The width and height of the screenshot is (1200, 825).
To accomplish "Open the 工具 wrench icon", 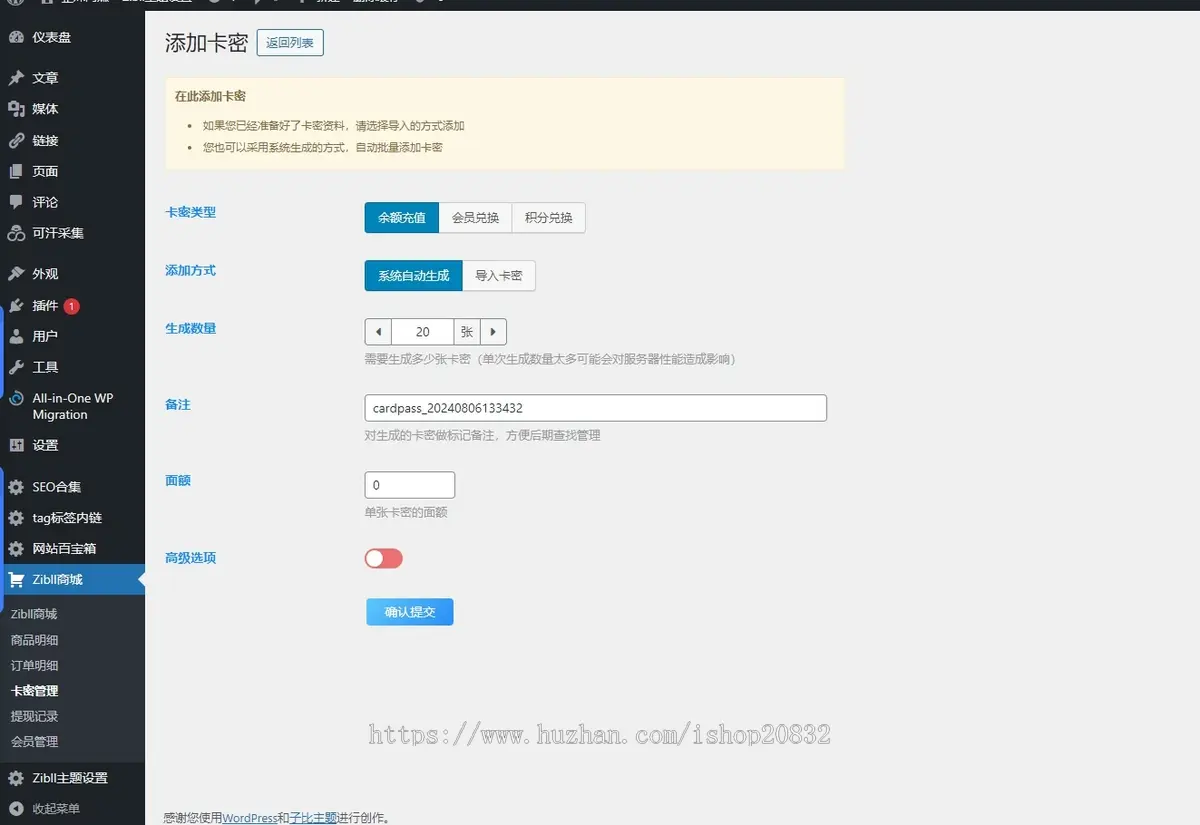I will point(16,367).
